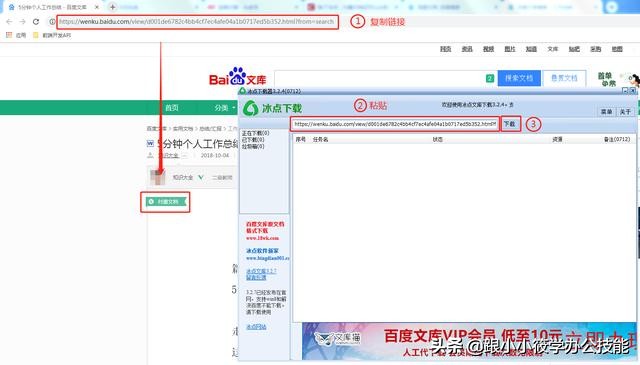Screen dimensions: 640x365
Task: Click 百度文库 in the breadcrumb trail
Action: tap(157, 129)
